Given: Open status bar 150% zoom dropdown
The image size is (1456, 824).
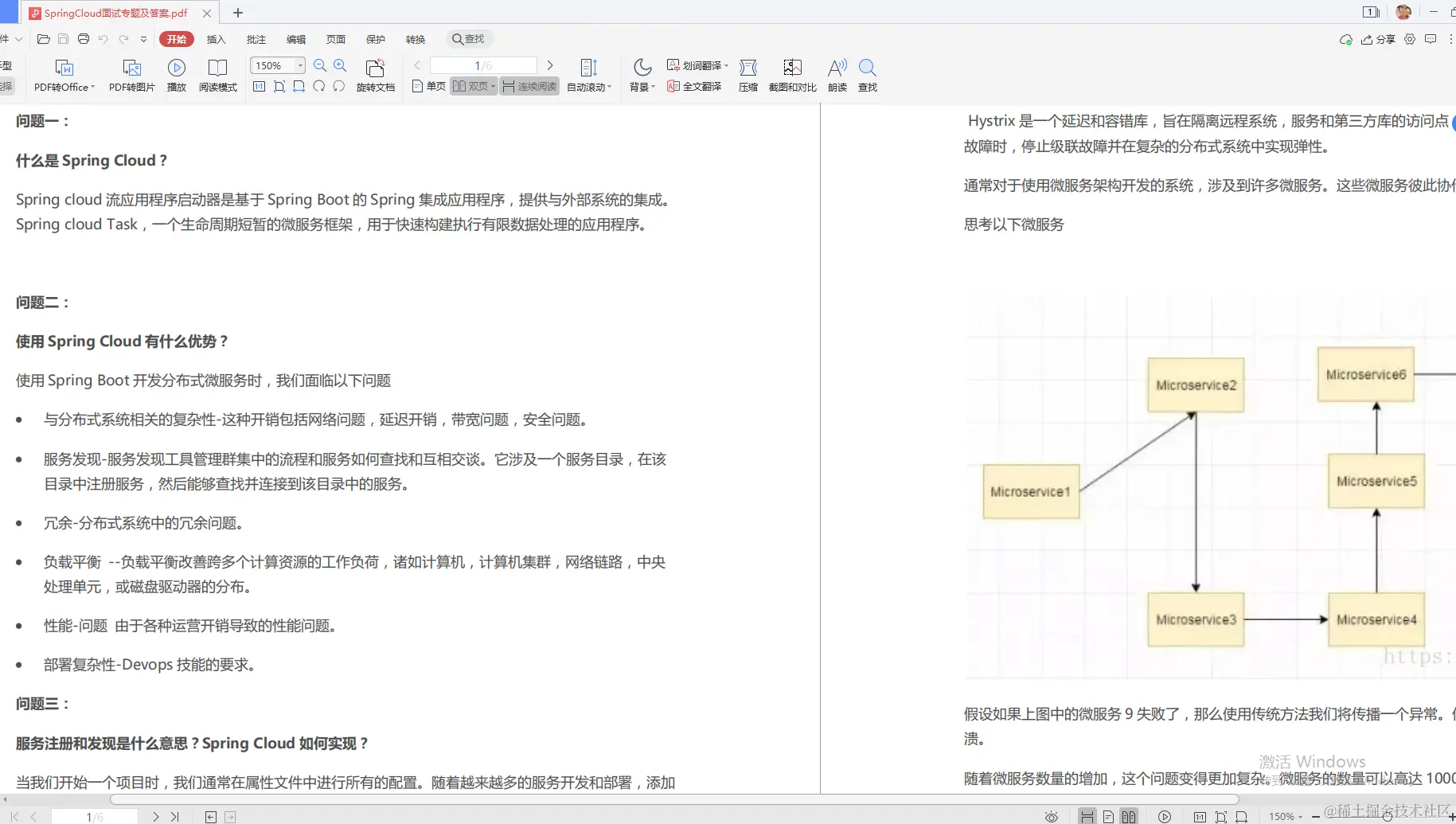Looking at the screenshot, I should (x=1286, y=817).
